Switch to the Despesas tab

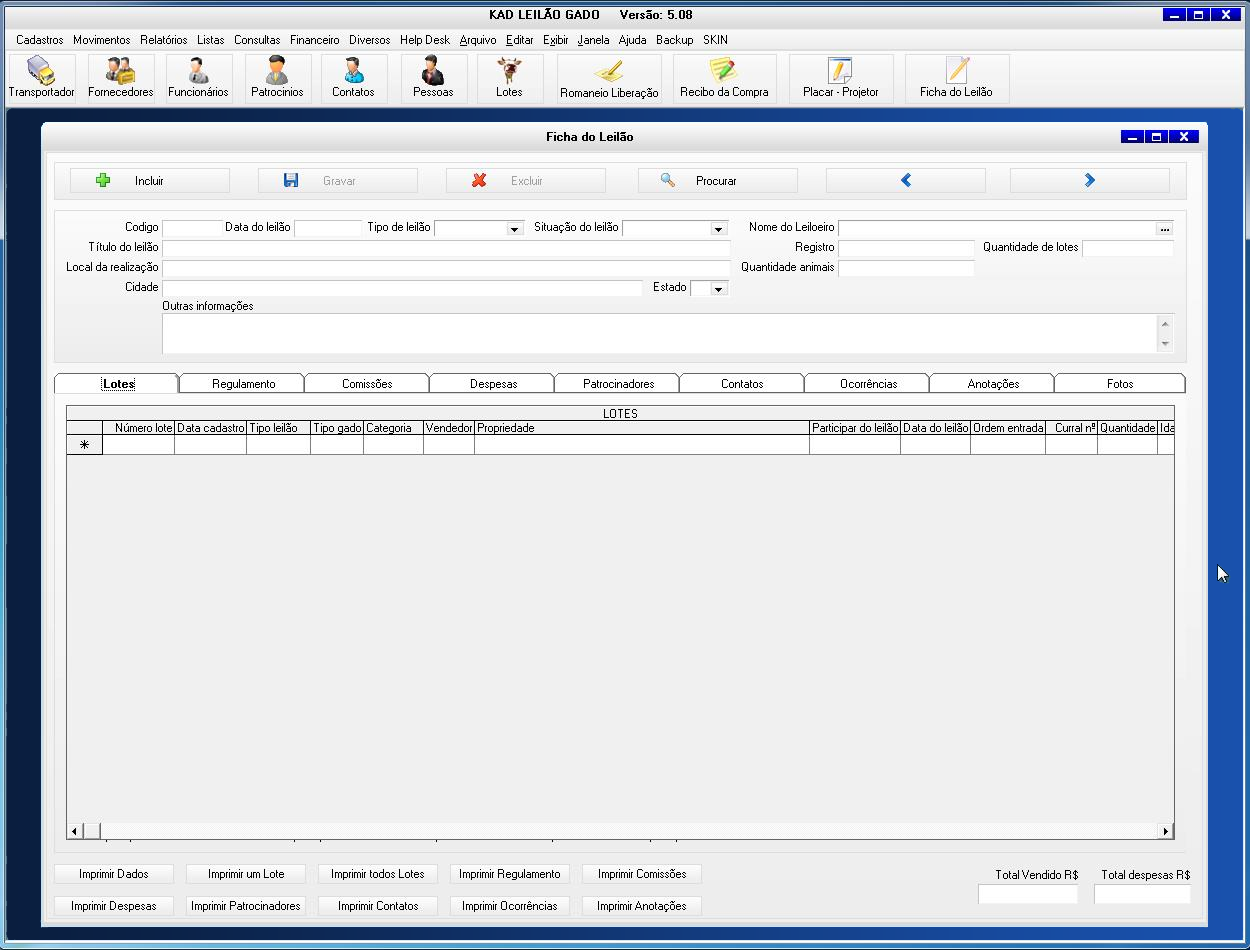point(493,384)
